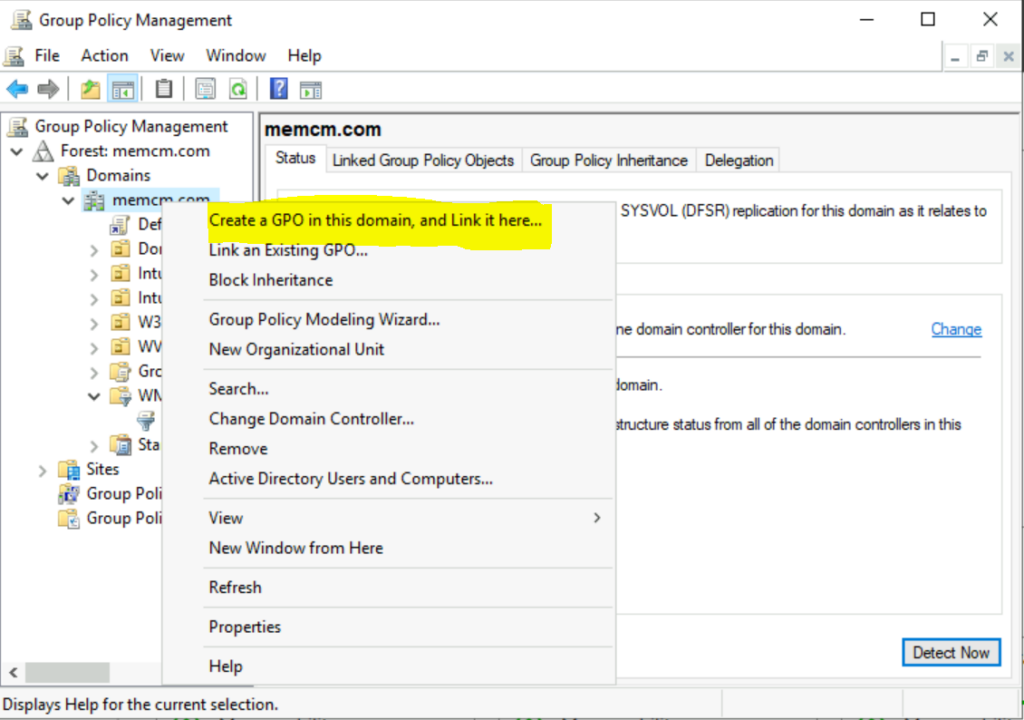Click the clipboard Paste toolbar icon

164,89
